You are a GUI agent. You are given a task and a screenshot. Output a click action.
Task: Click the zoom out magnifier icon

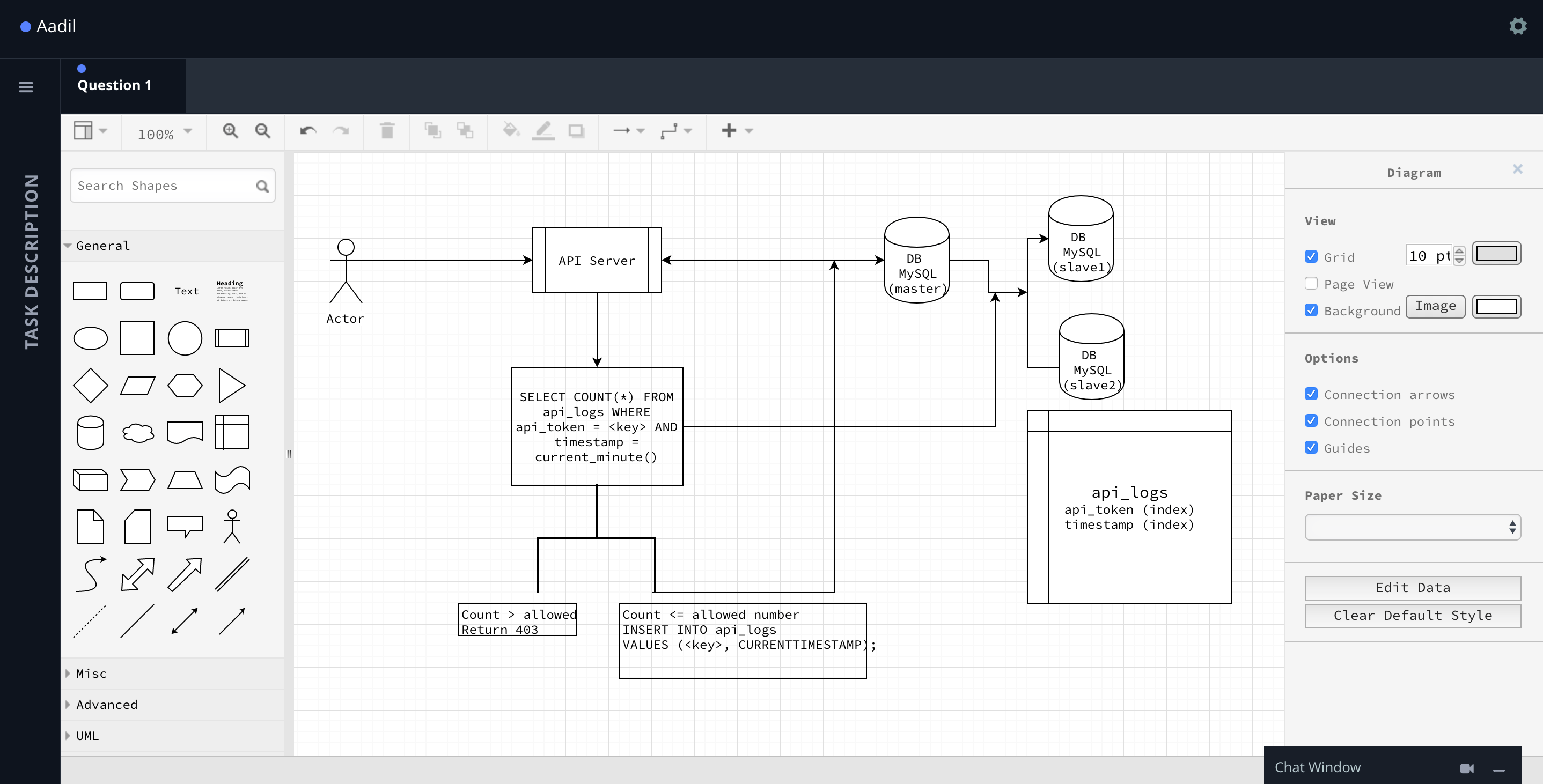(262, 130)
